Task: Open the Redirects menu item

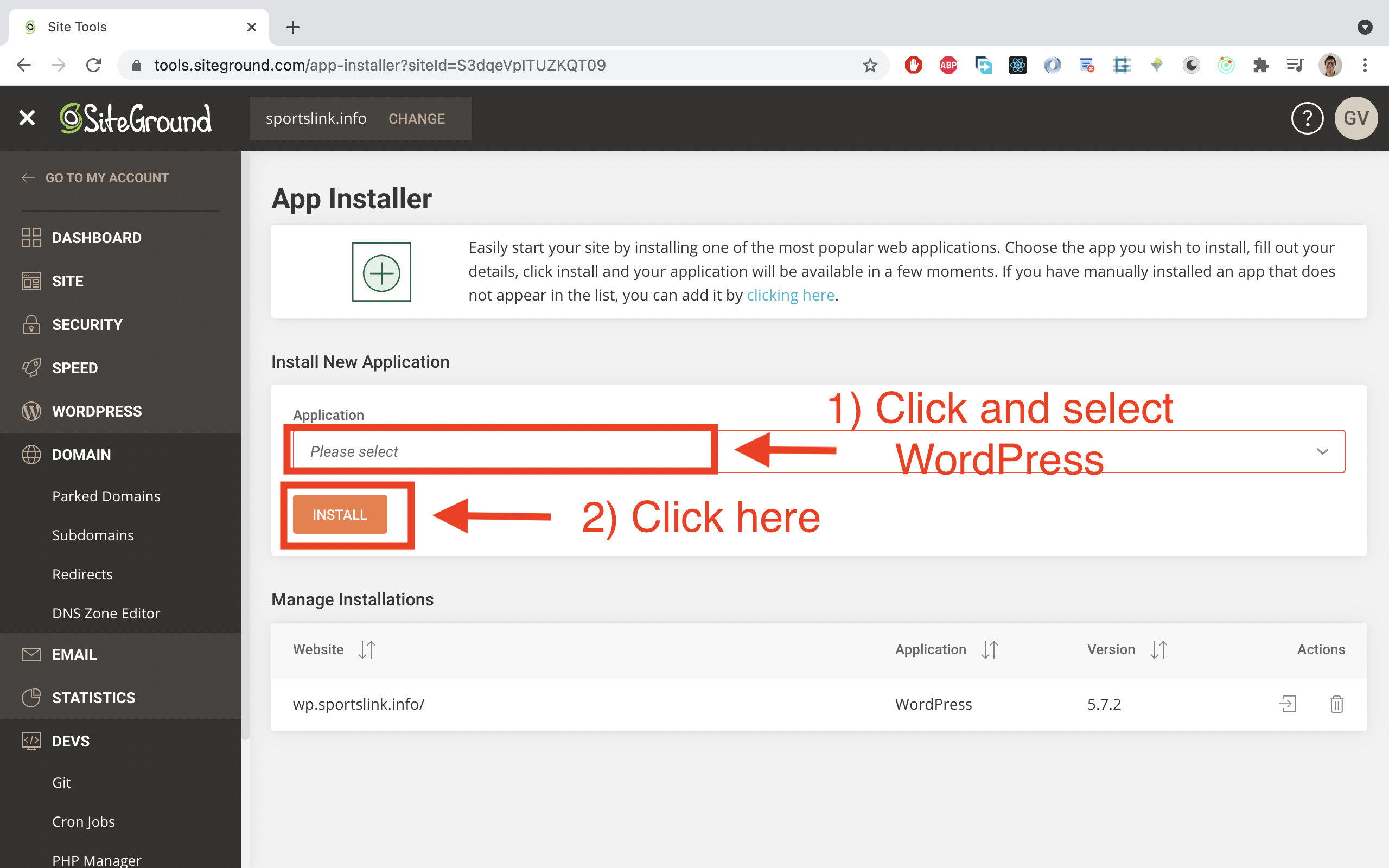Action: click(x=82, y=574)
